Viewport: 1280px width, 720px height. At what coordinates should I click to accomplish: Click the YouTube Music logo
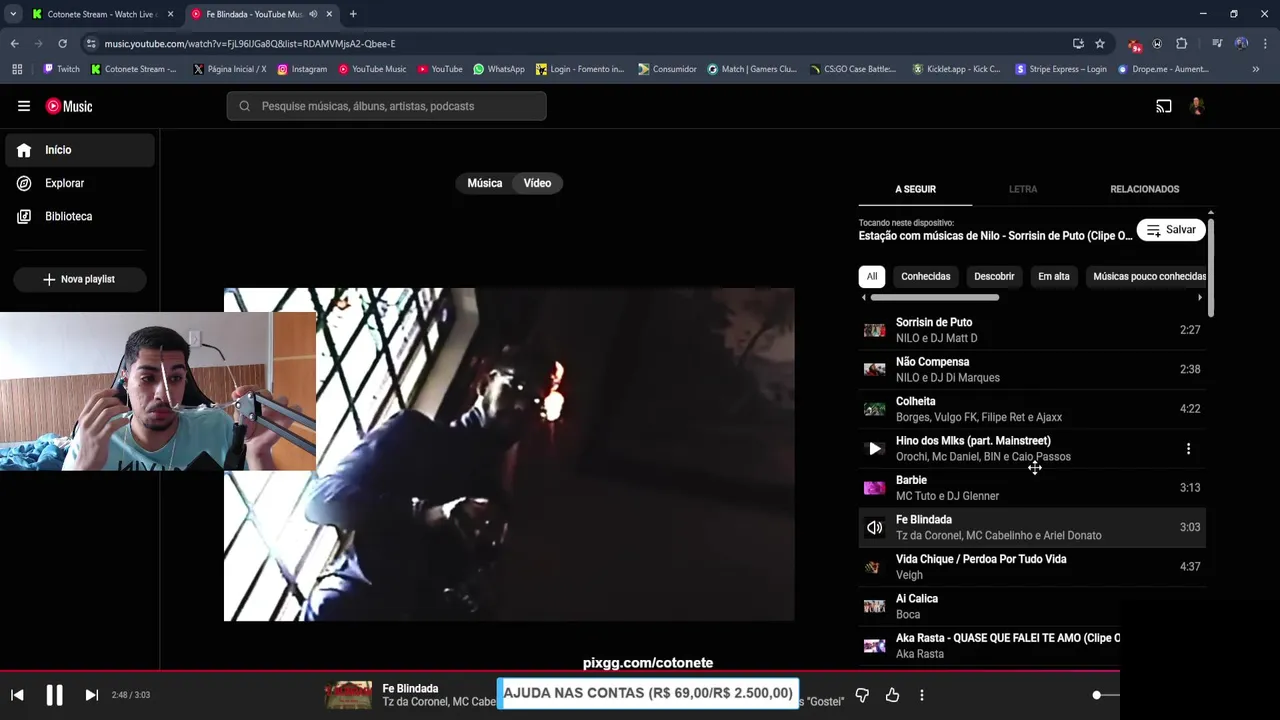pyautogui.click(x=69, y=106)
